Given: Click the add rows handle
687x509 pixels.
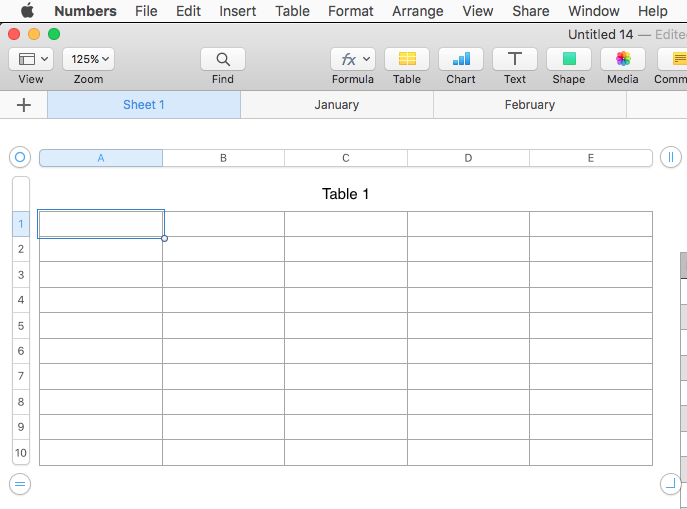Looking at the screenshot, I should (x=20, y=484).
